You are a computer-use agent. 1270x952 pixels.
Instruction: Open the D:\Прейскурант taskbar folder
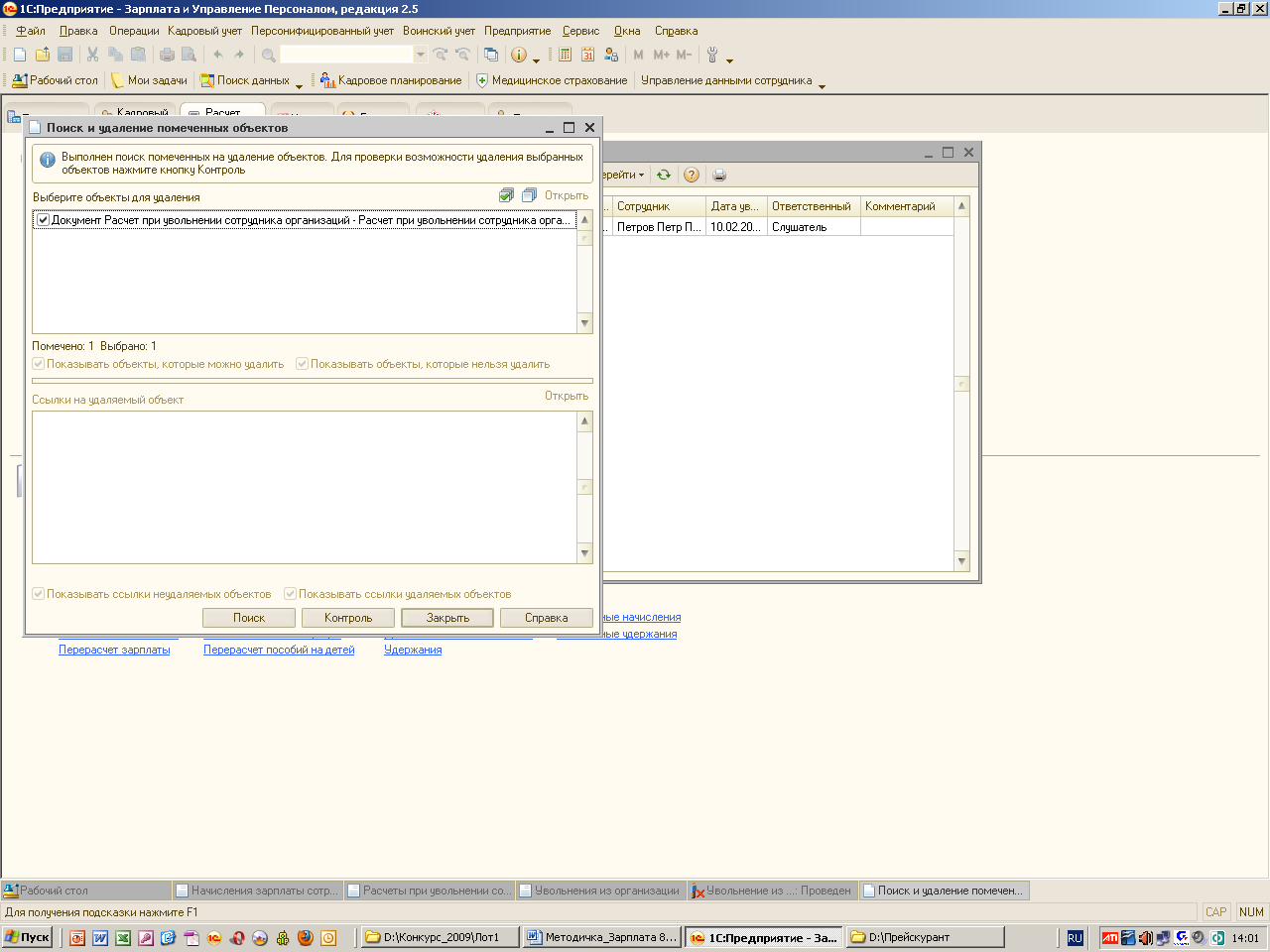(925, 937)
